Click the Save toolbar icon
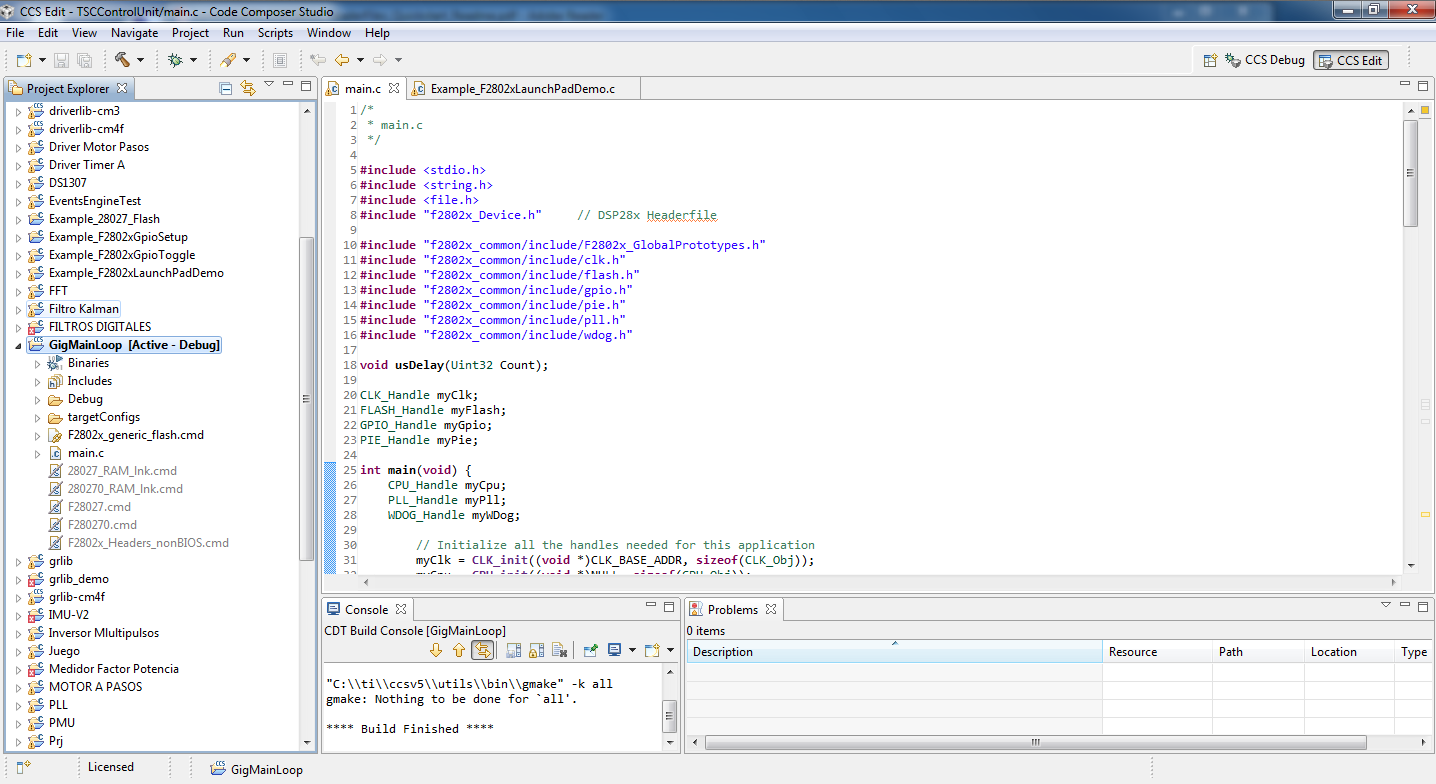Image resolution: width=1436 pixels, height=784 pixels. click(61, 60)
